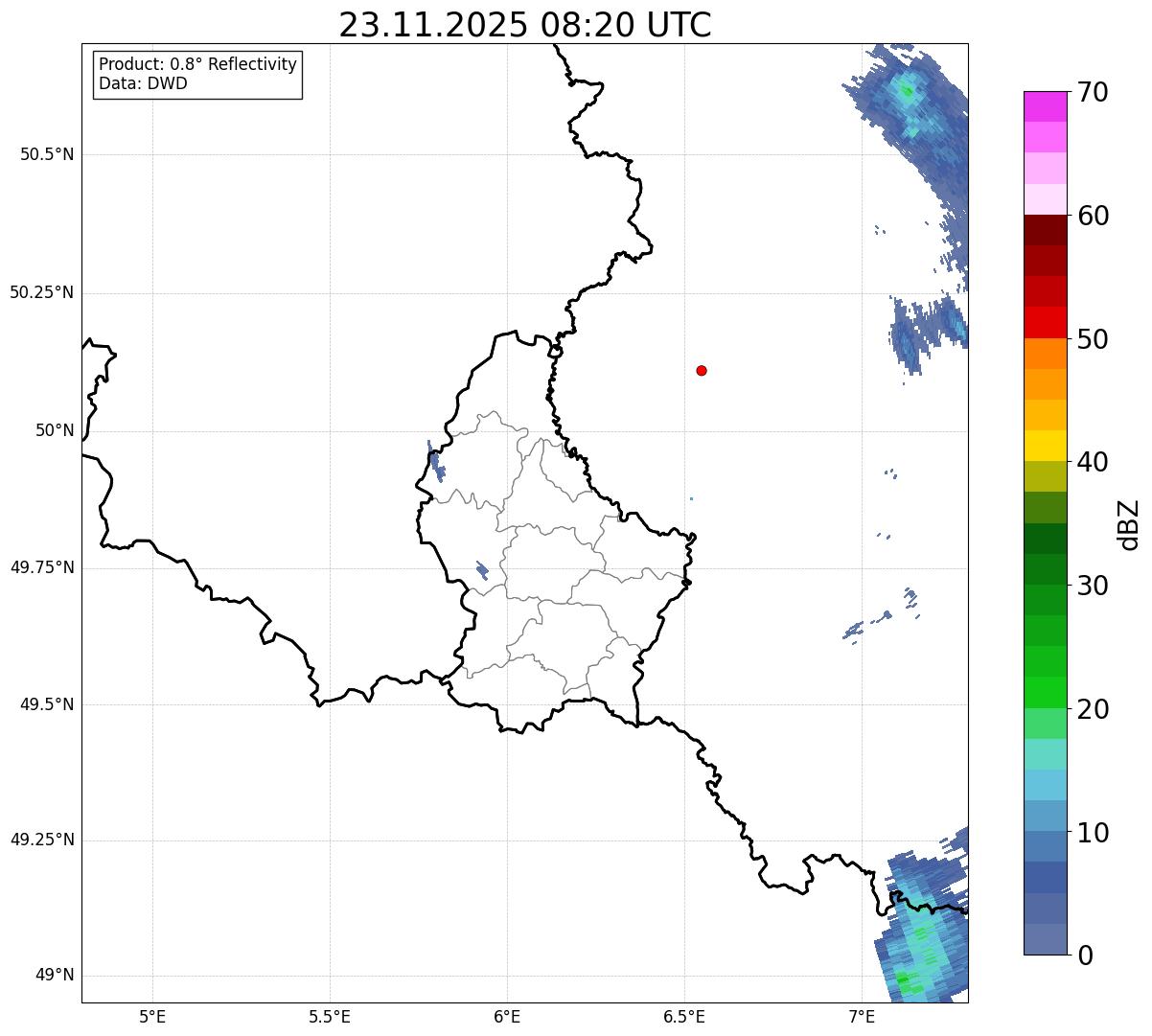1152x1036 pixels.
Task: Click the red station marker dot
Action: (x=702, y=370)
